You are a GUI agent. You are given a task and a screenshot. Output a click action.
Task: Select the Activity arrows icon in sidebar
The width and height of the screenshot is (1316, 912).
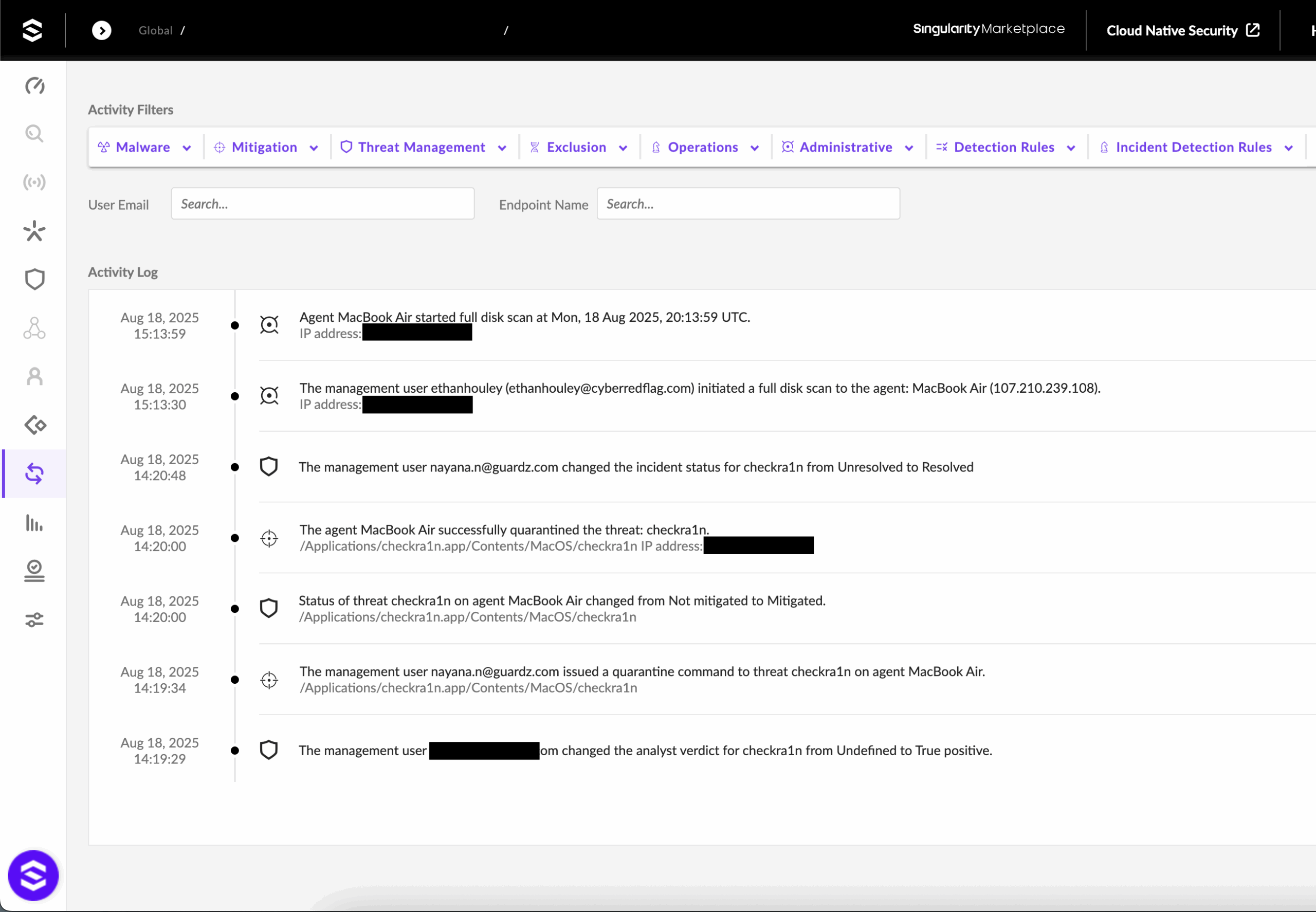(34, 473)
